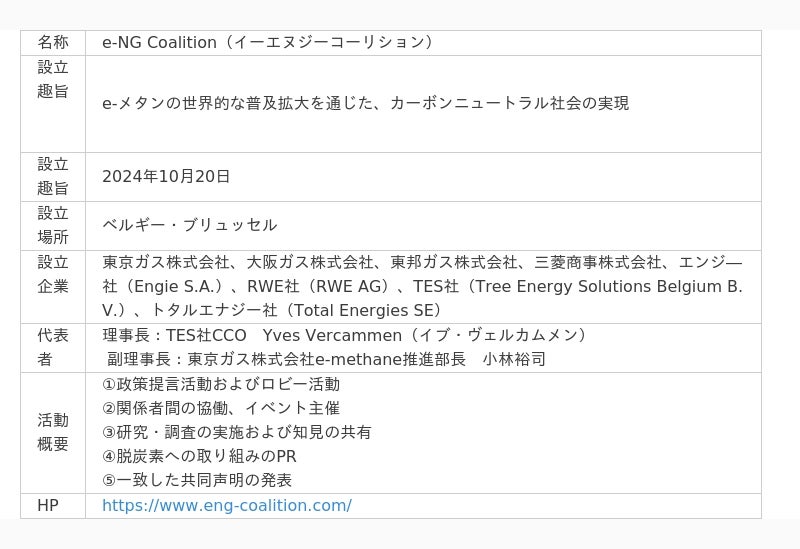Click activity ②関係者間の協働、イベント主催
Screen dimensions: 800x549
tap(221, 408)
